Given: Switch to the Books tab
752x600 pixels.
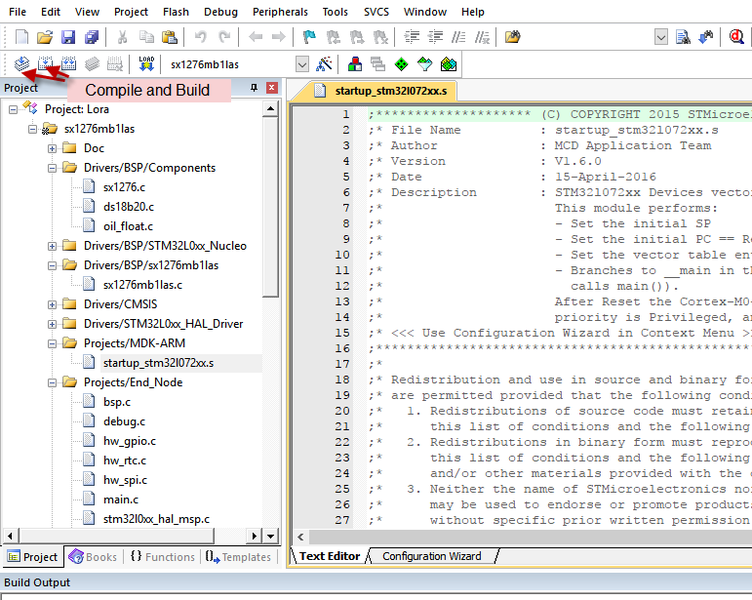Looking at the screenshot, I should pyautogui.click(x=93, y=557).
